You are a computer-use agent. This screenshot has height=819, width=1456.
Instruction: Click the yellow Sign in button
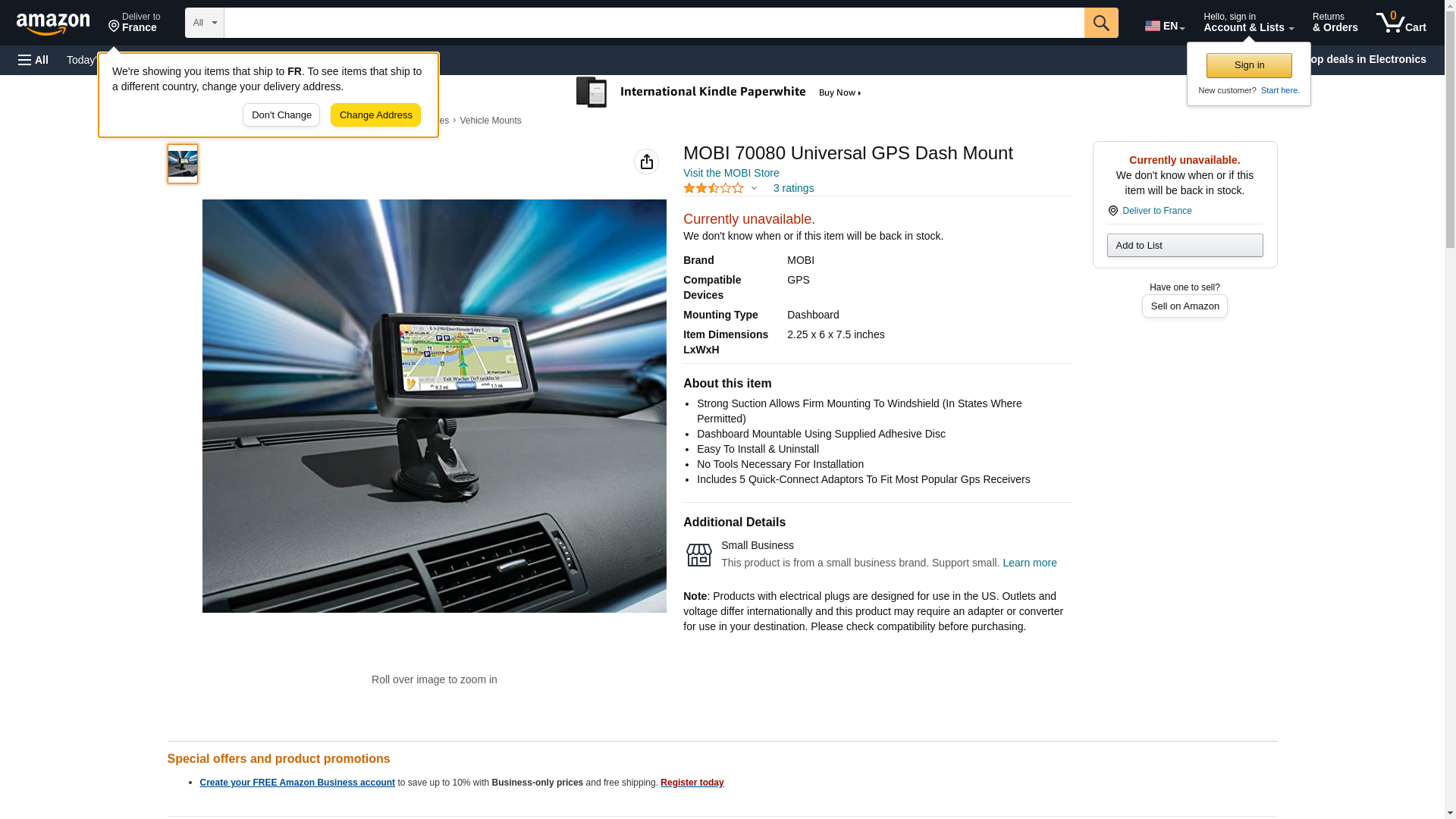pyautogui.click(x=1248, y=65)
